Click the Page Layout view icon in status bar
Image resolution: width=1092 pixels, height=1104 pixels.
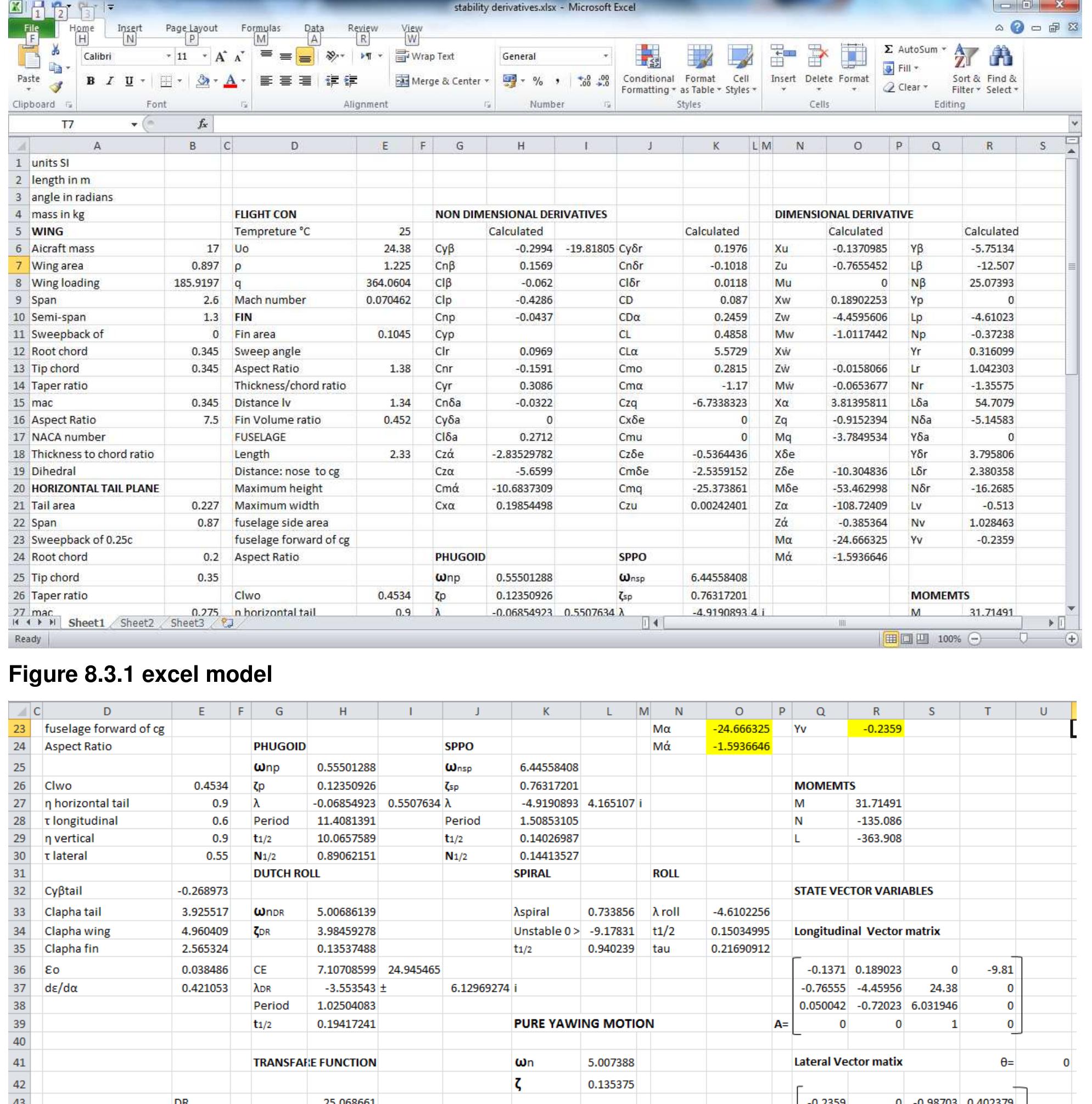[907, 639]
